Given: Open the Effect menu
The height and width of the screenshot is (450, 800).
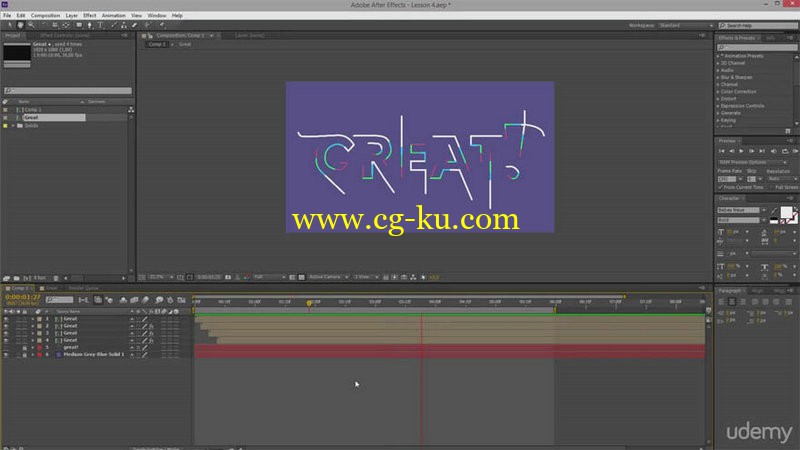Looking at the screenshot, I should coord(90,15).
